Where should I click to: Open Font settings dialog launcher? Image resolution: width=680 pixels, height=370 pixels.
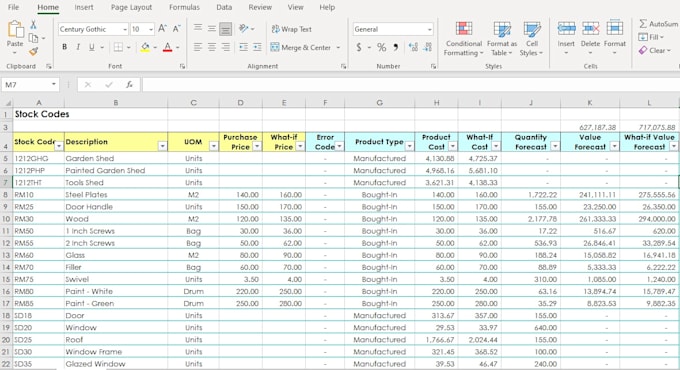pyautogui.click(x=183, y=66)
